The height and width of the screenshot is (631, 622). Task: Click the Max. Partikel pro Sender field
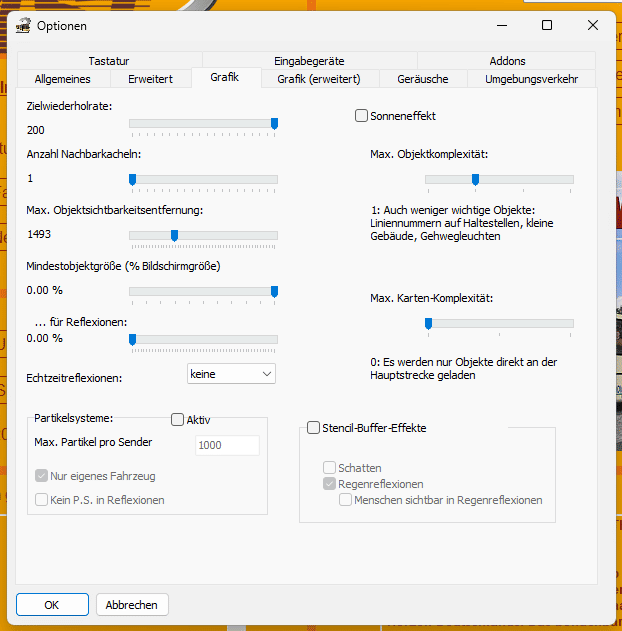(227, 445)
